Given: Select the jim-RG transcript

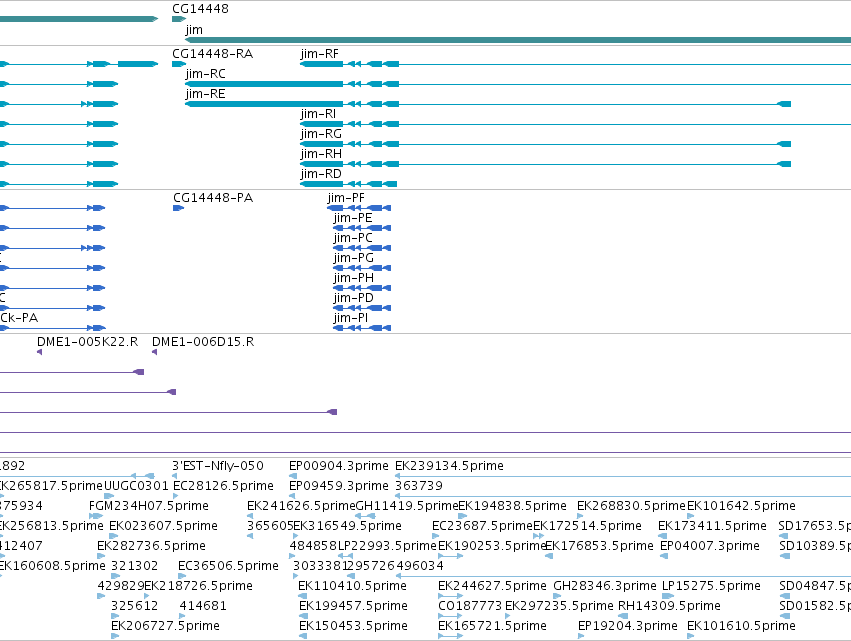Looking at the screenshot, I should click(545, 144).
